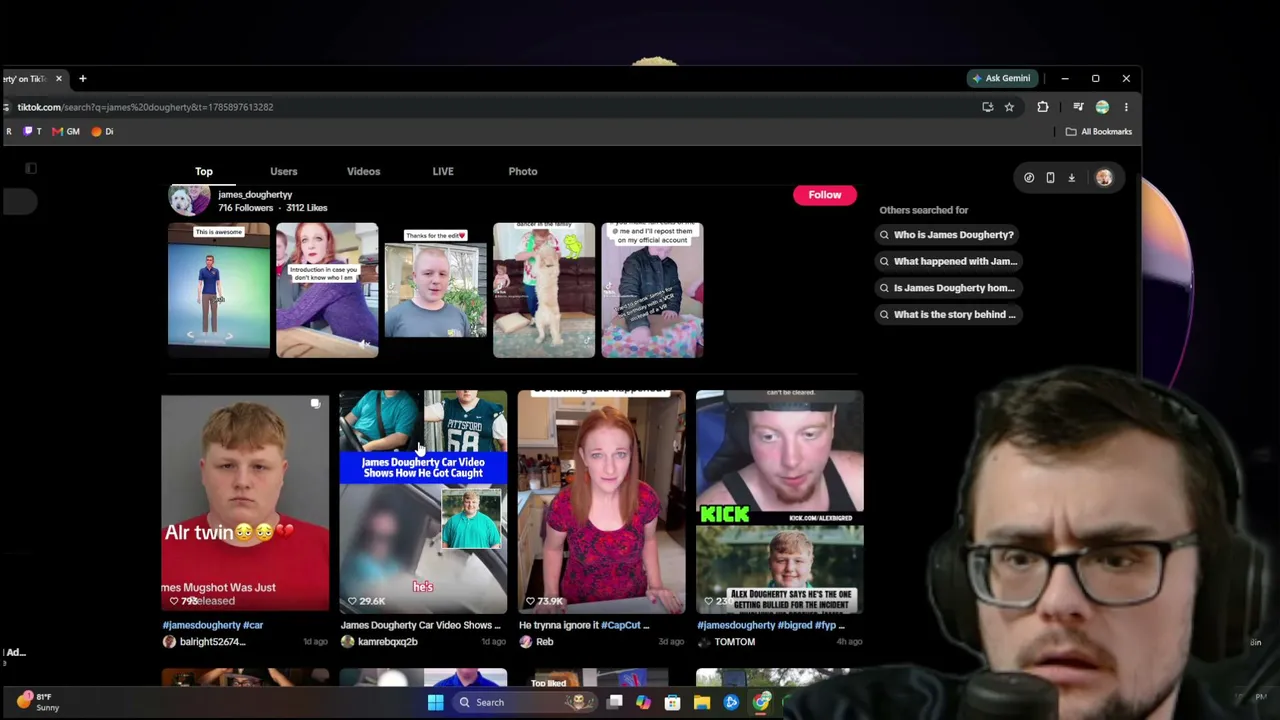Open Microsoft Store from the taskbar
1280x720 pixels.
pyautogui.click(x=672, y=702)
